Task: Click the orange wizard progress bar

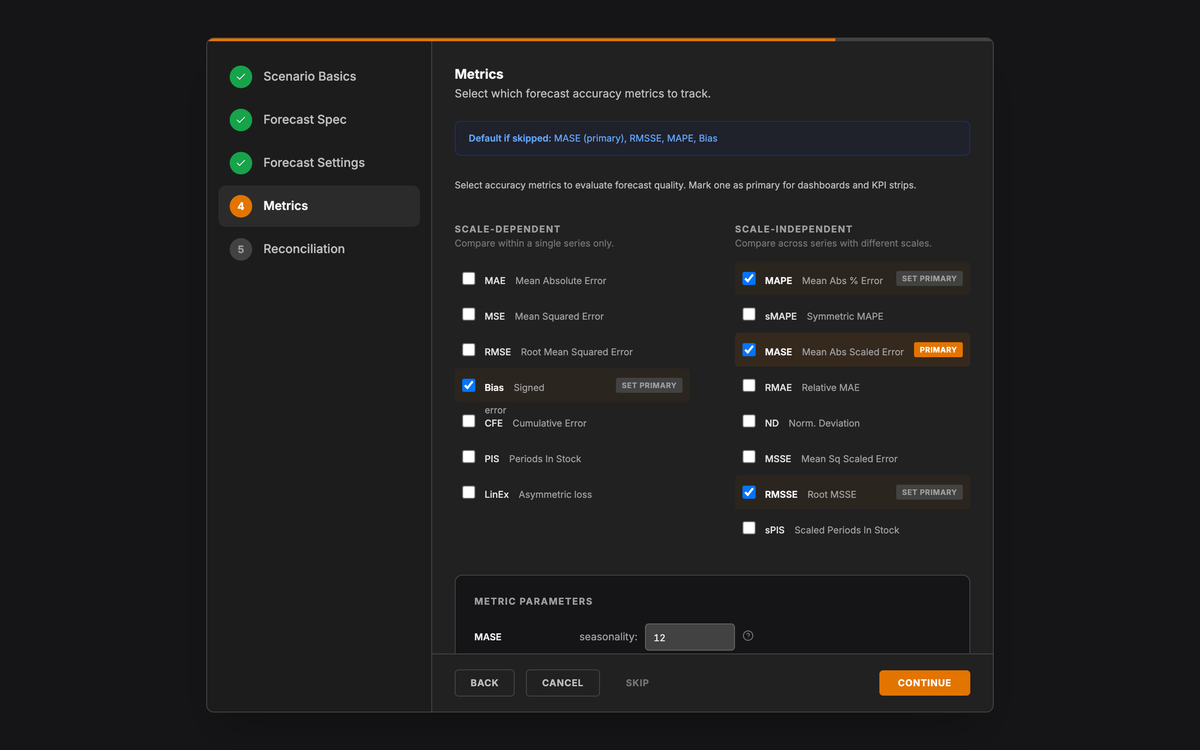Action: (521, 40)
